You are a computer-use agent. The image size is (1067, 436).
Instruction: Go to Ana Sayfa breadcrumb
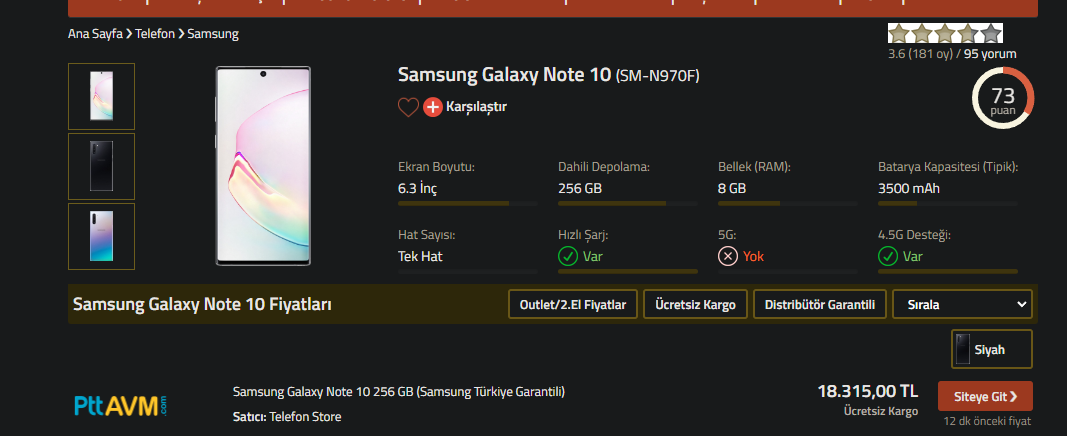click(x=95, y=34)
